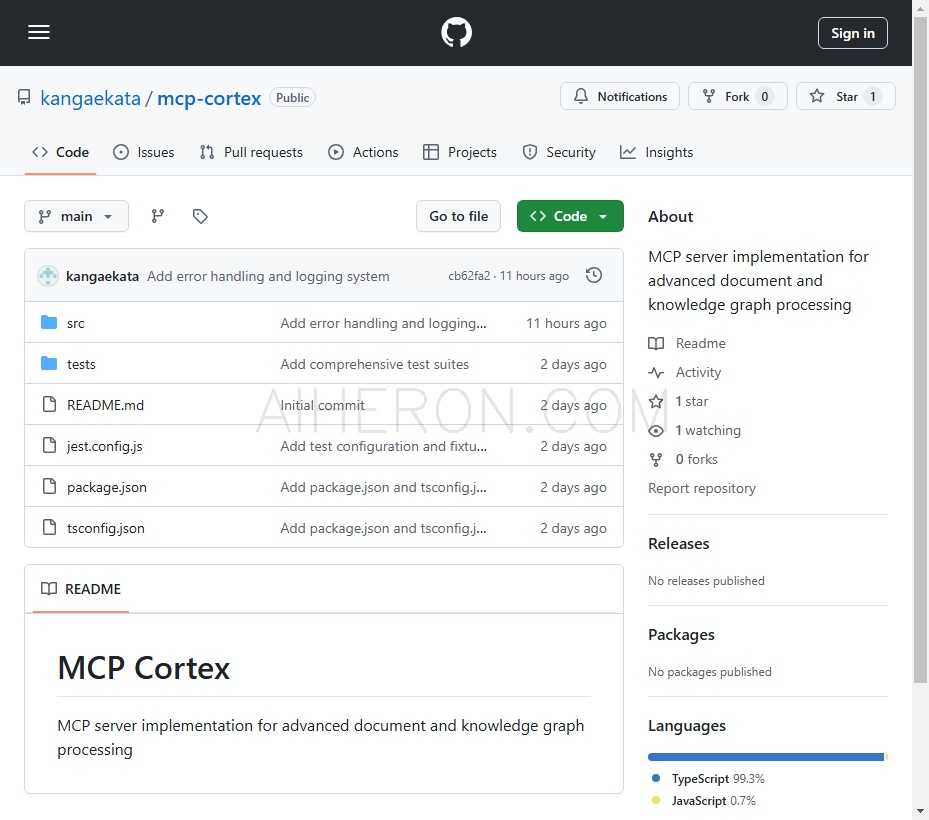Open the mcp-cortex repository link
The height and width of the screenshot is (820, 929).
[209, 98]
